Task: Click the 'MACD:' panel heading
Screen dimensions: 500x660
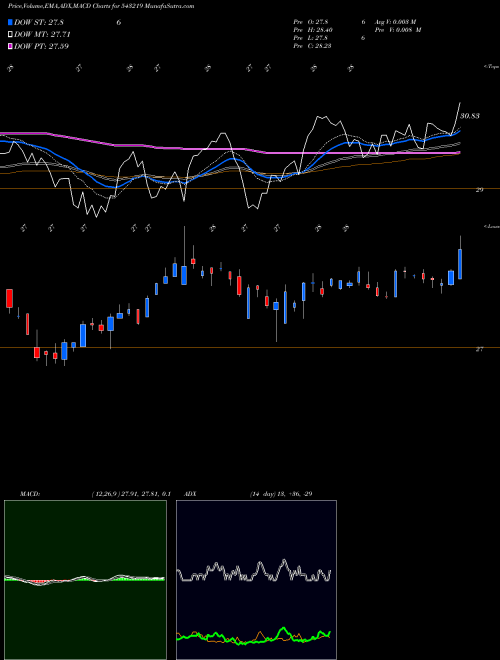Action: tap(30, 494)
